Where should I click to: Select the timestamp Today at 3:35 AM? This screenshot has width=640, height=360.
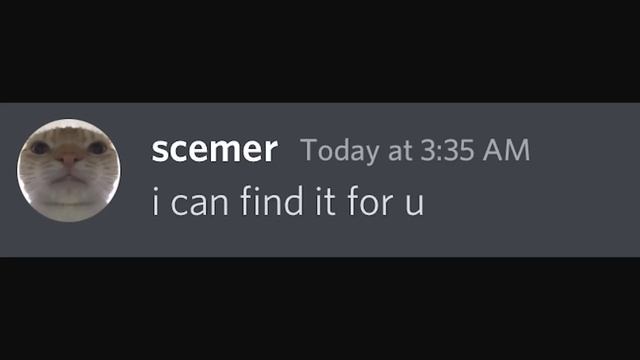point(415,151)
